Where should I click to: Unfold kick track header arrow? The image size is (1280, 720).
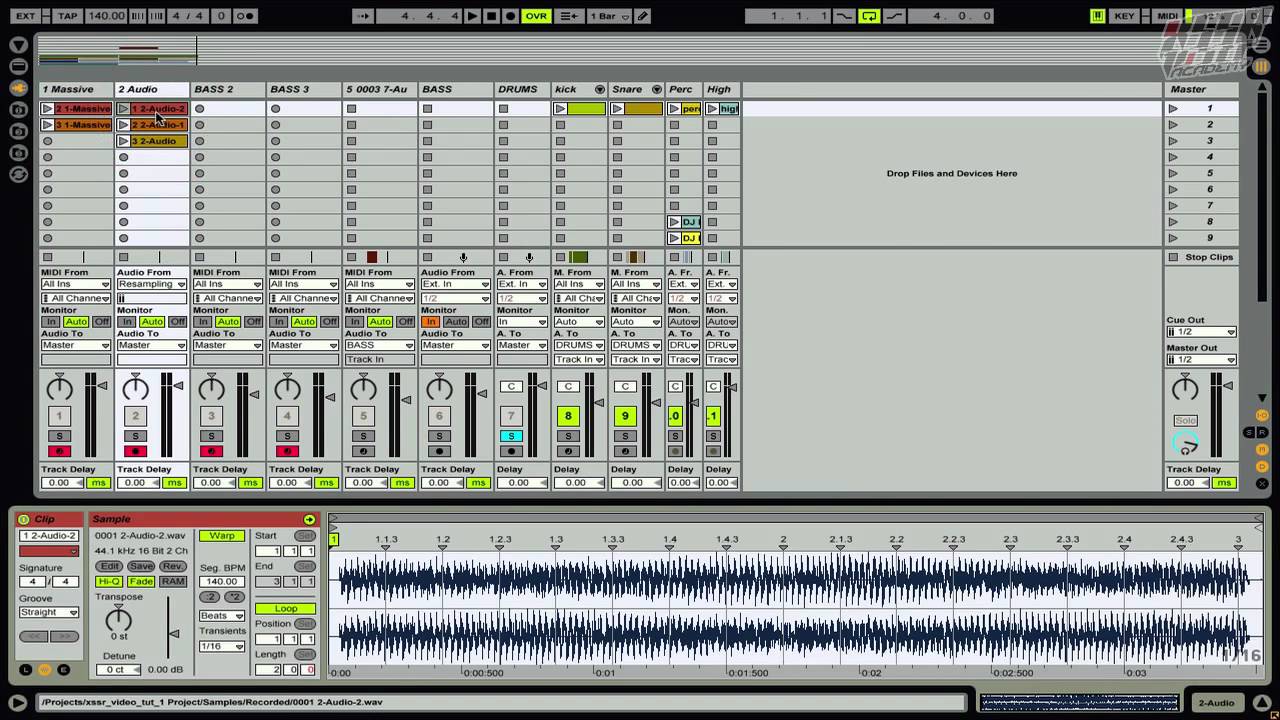(599, 89)
